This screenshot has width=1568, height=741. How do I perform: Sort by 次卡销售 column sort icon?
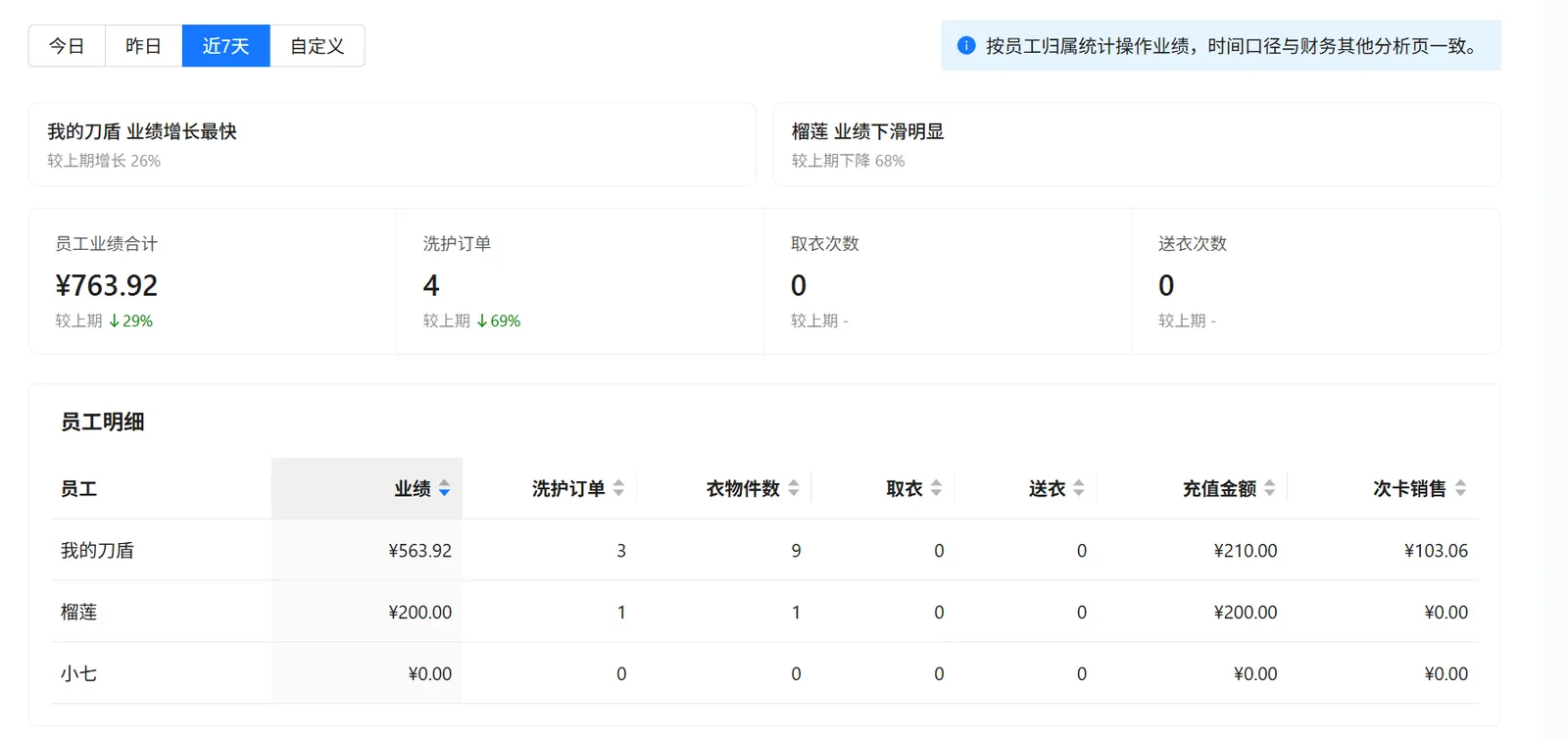pyautogui.click(x=1460, y=488)
